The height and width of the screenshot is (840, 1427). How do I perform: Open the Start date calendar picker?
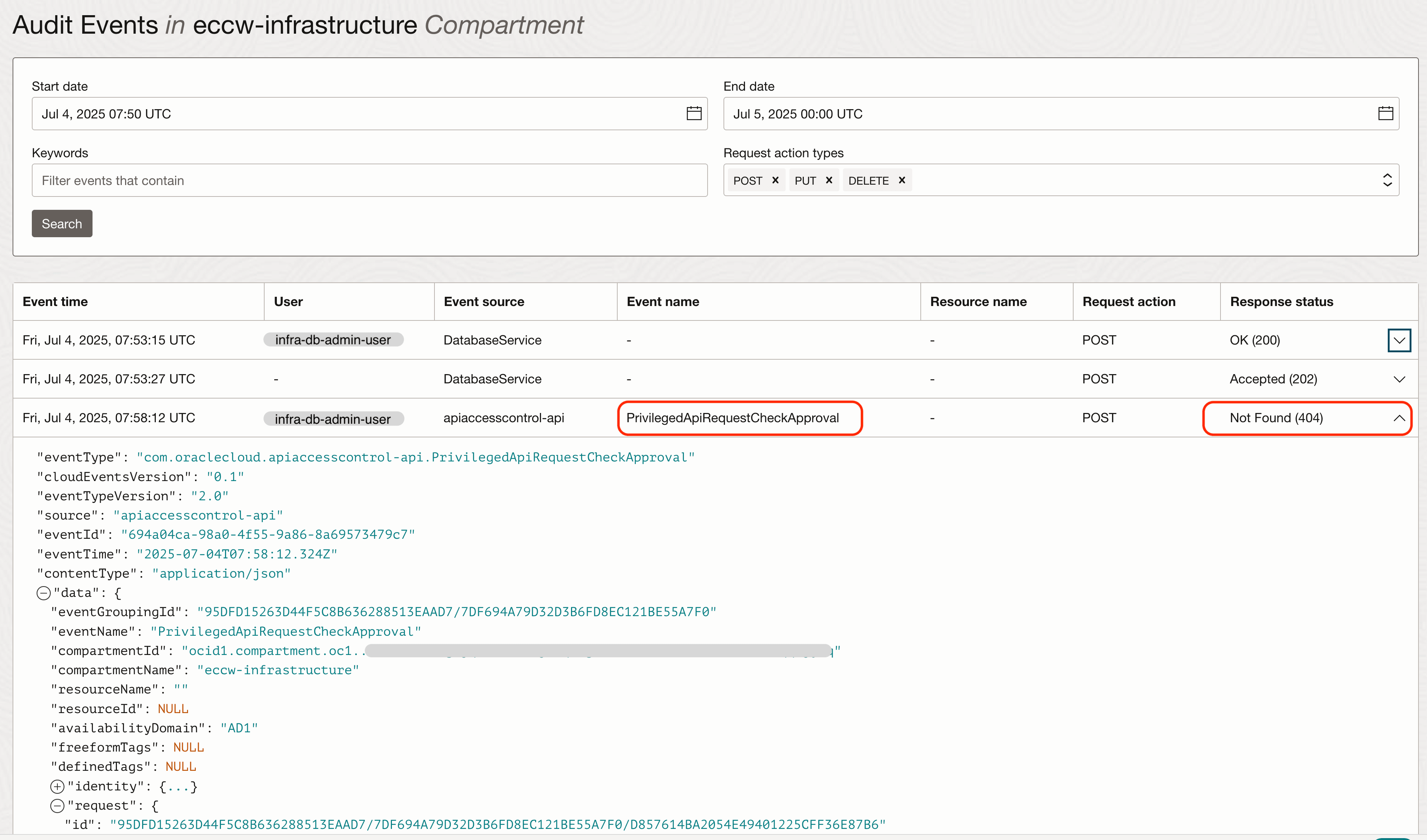tap(694, 114)
